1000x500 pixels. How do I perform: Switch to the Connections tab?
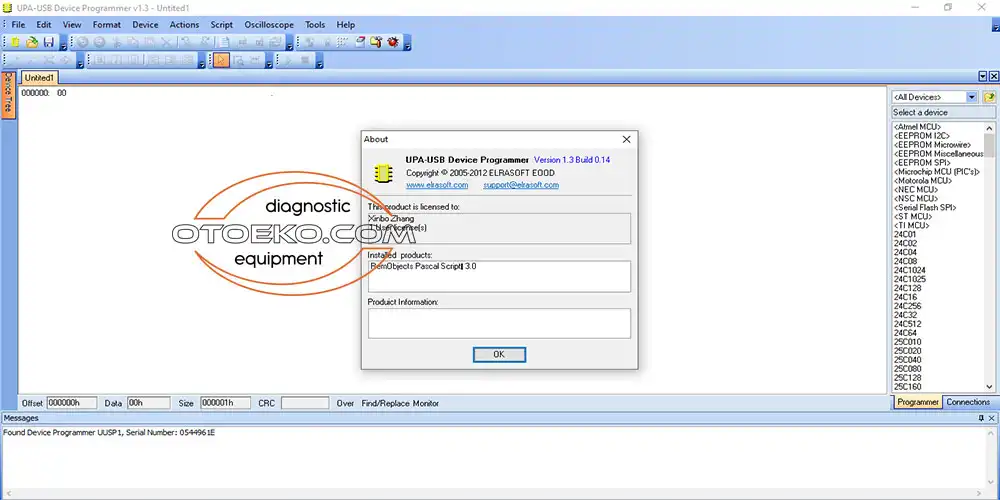click(967, 402)
